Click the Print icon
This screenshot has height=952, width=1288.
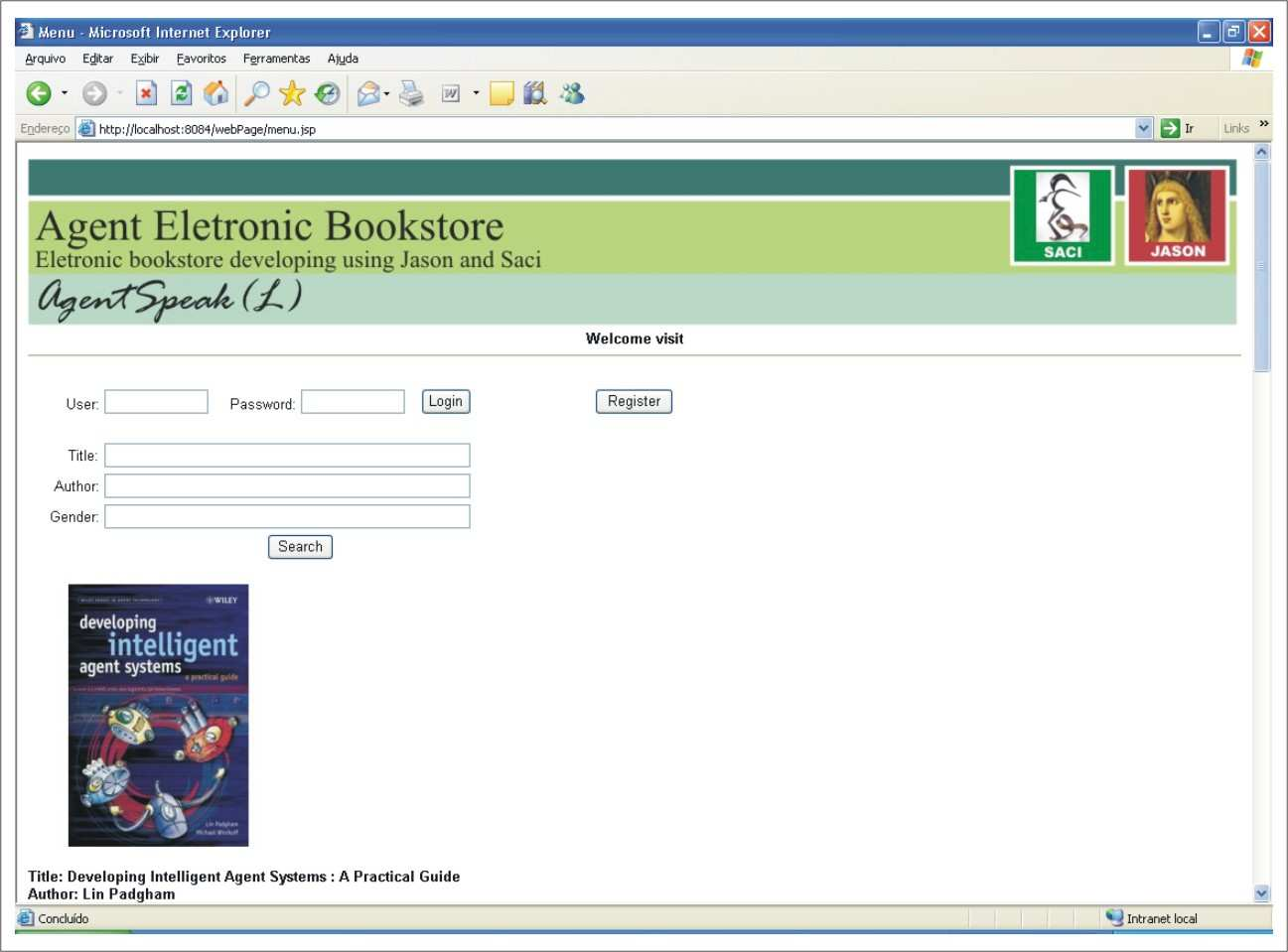point(411,93)
